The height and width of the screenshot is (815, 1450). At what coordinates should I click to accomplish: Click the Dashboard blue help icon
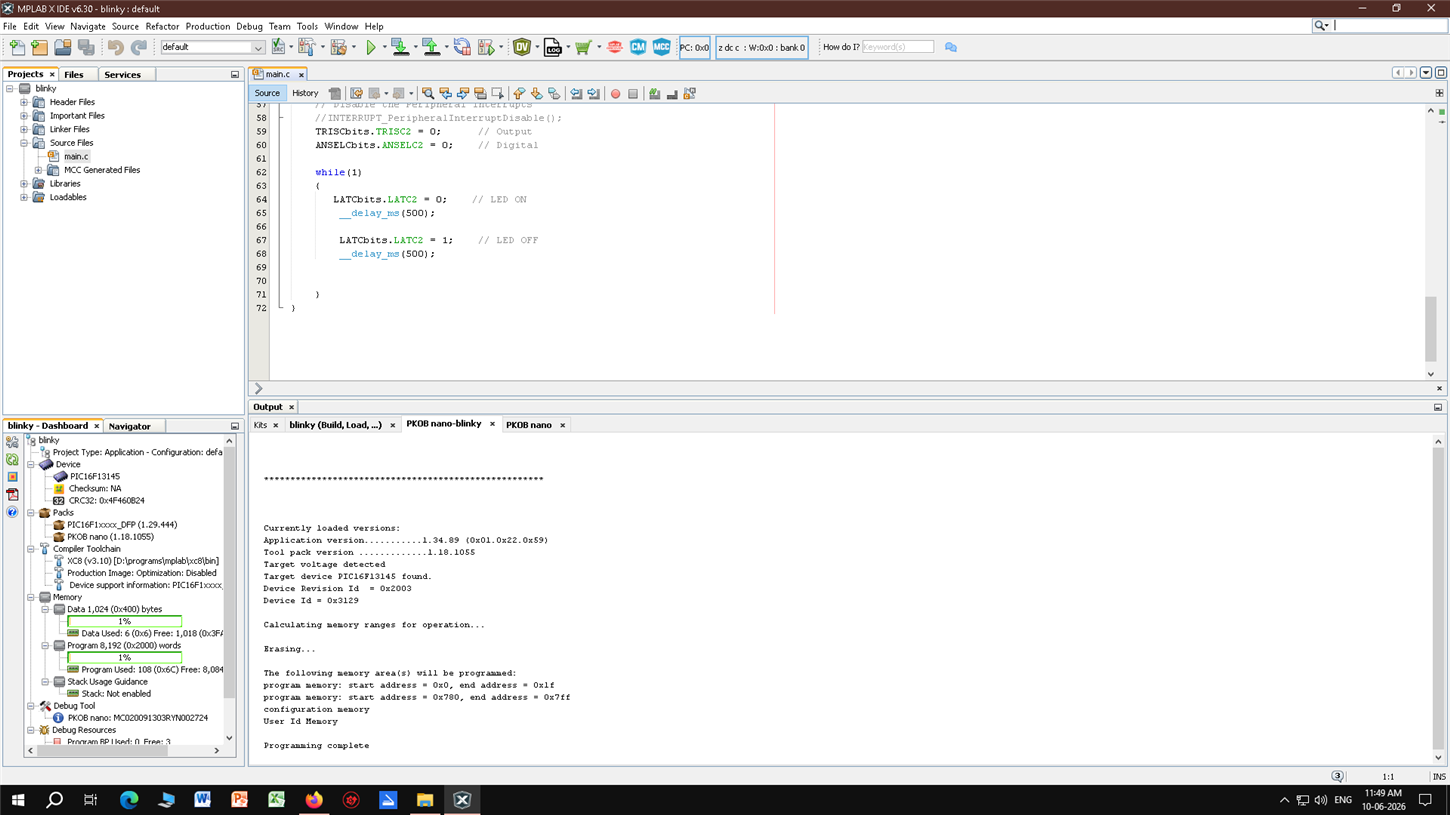pyautogui.click(x=12, y=512)
